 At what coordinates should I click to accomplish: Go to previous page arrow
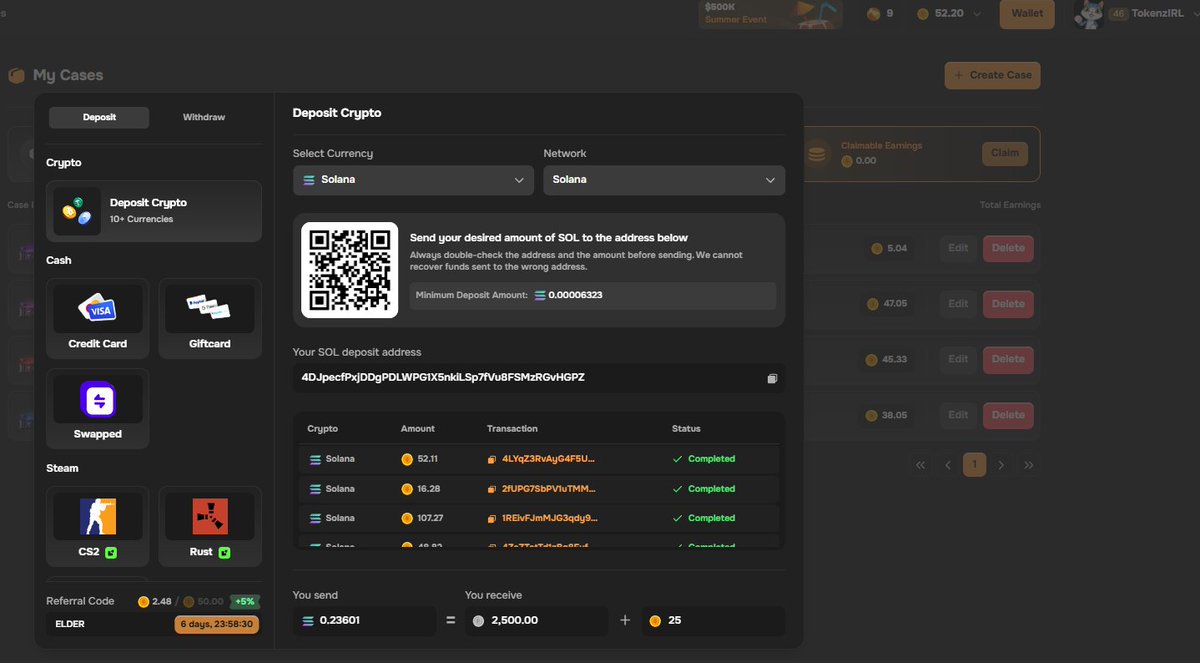pyautogui.click(x=948, y=465)
